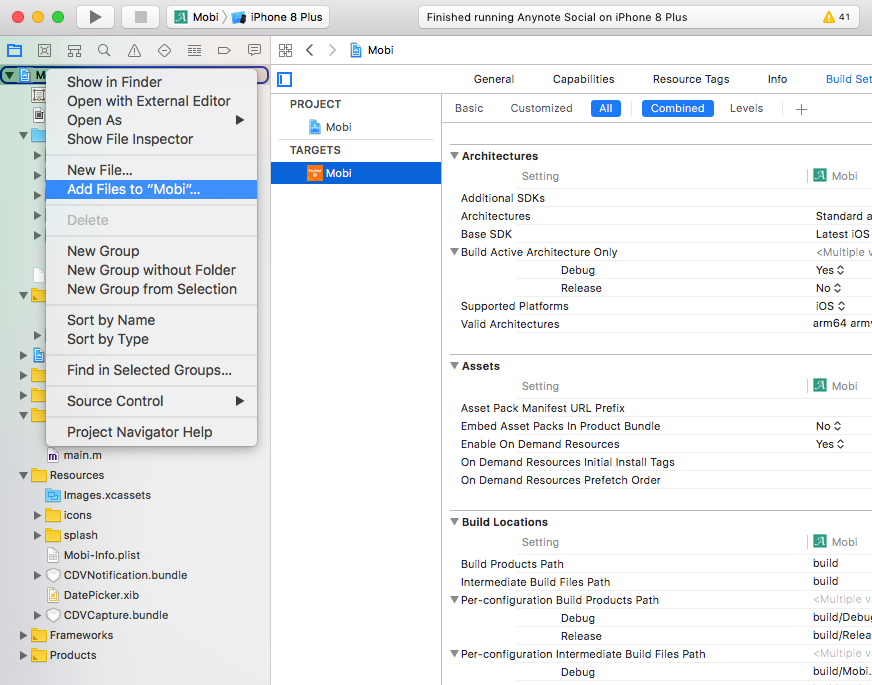872x685 pixels.
Task: Switch to Levels view mode
Action: click(x=746, y=108)
